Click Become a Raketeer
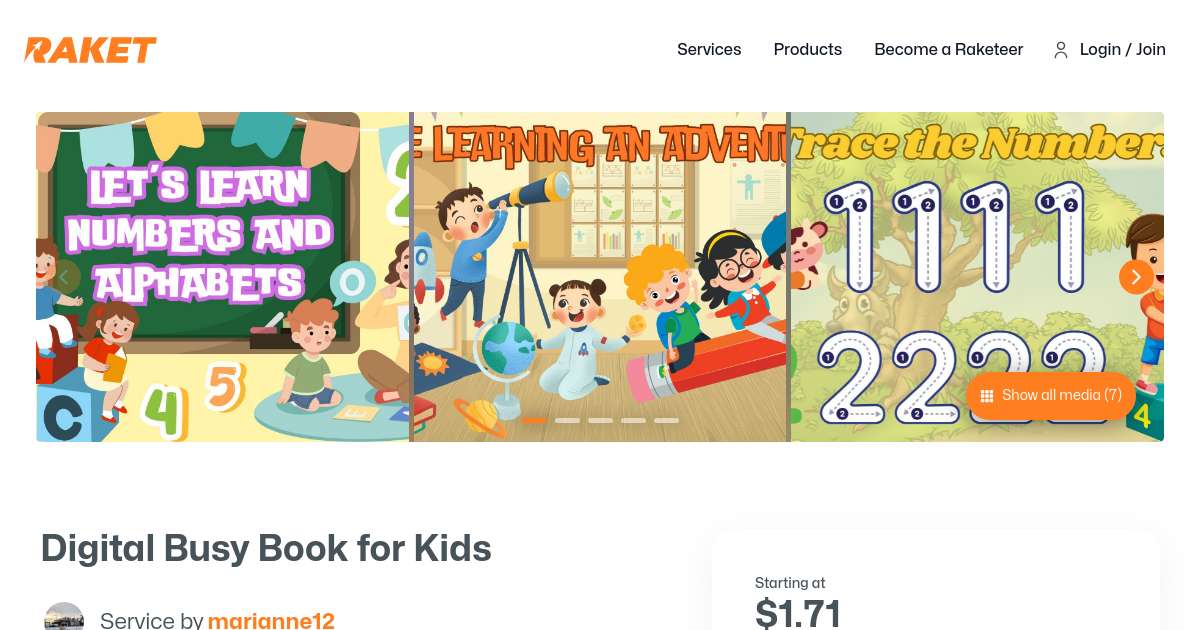This screenshot has width=1200, height=630. click(x=948, y=50)
